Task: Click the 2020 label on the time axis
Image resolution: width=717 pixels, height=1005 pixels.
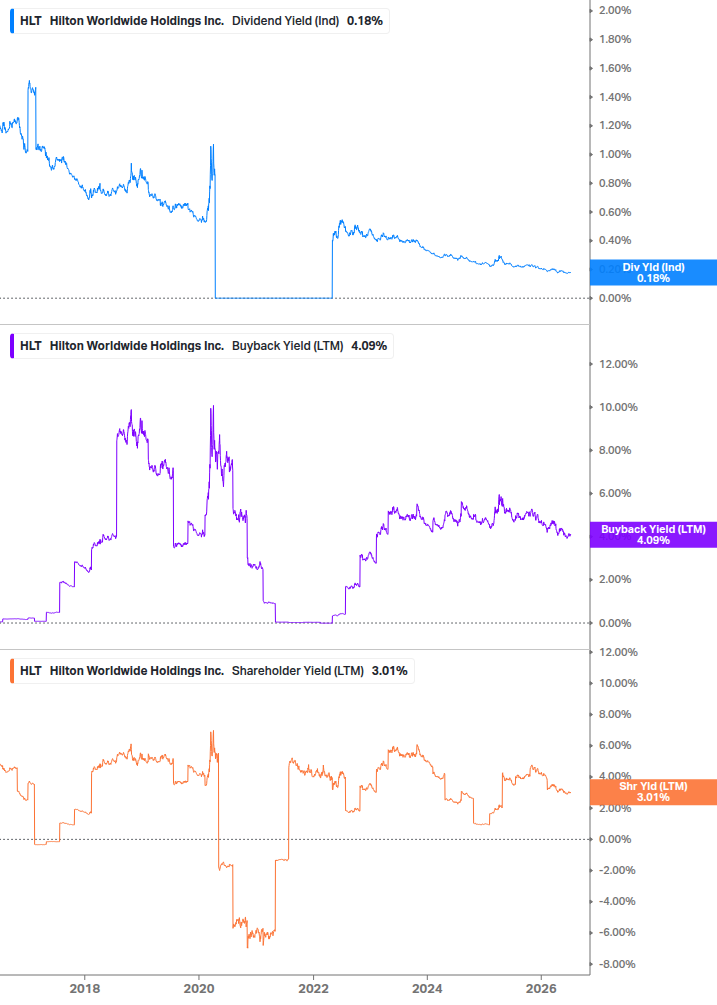Action: (199, 988)
